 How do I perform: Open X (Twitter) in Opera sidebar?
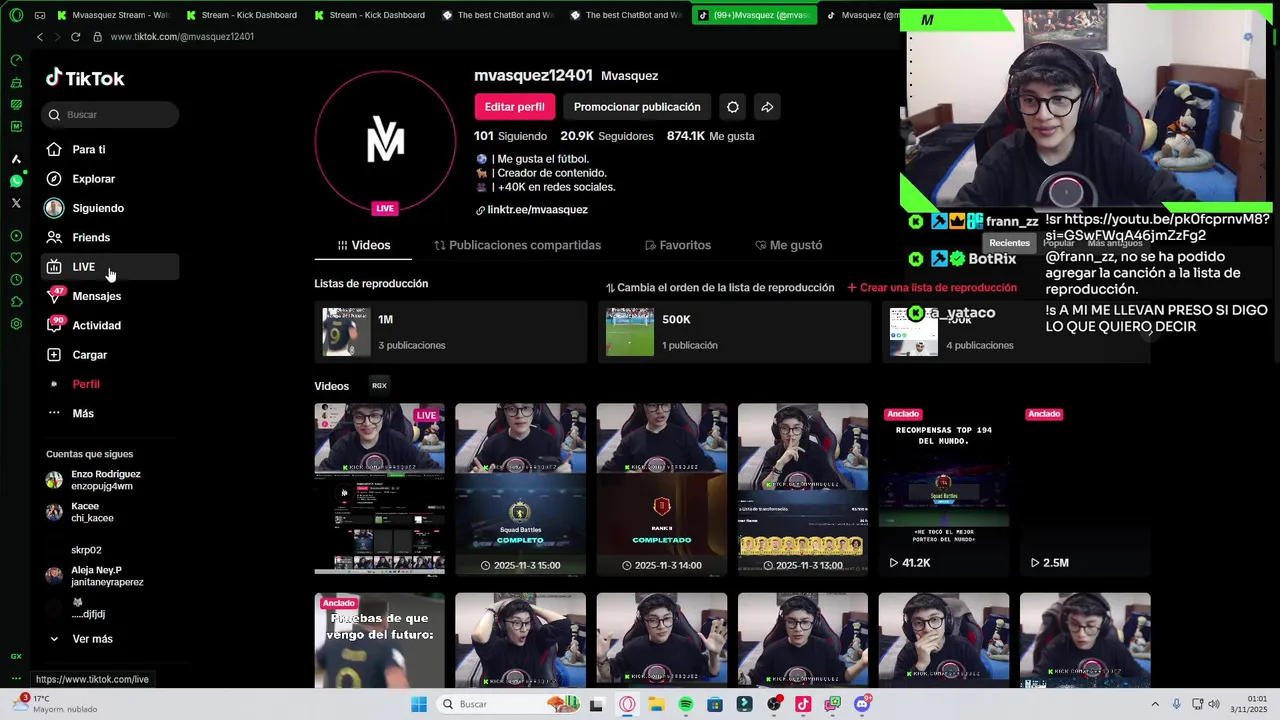point(16,203)
